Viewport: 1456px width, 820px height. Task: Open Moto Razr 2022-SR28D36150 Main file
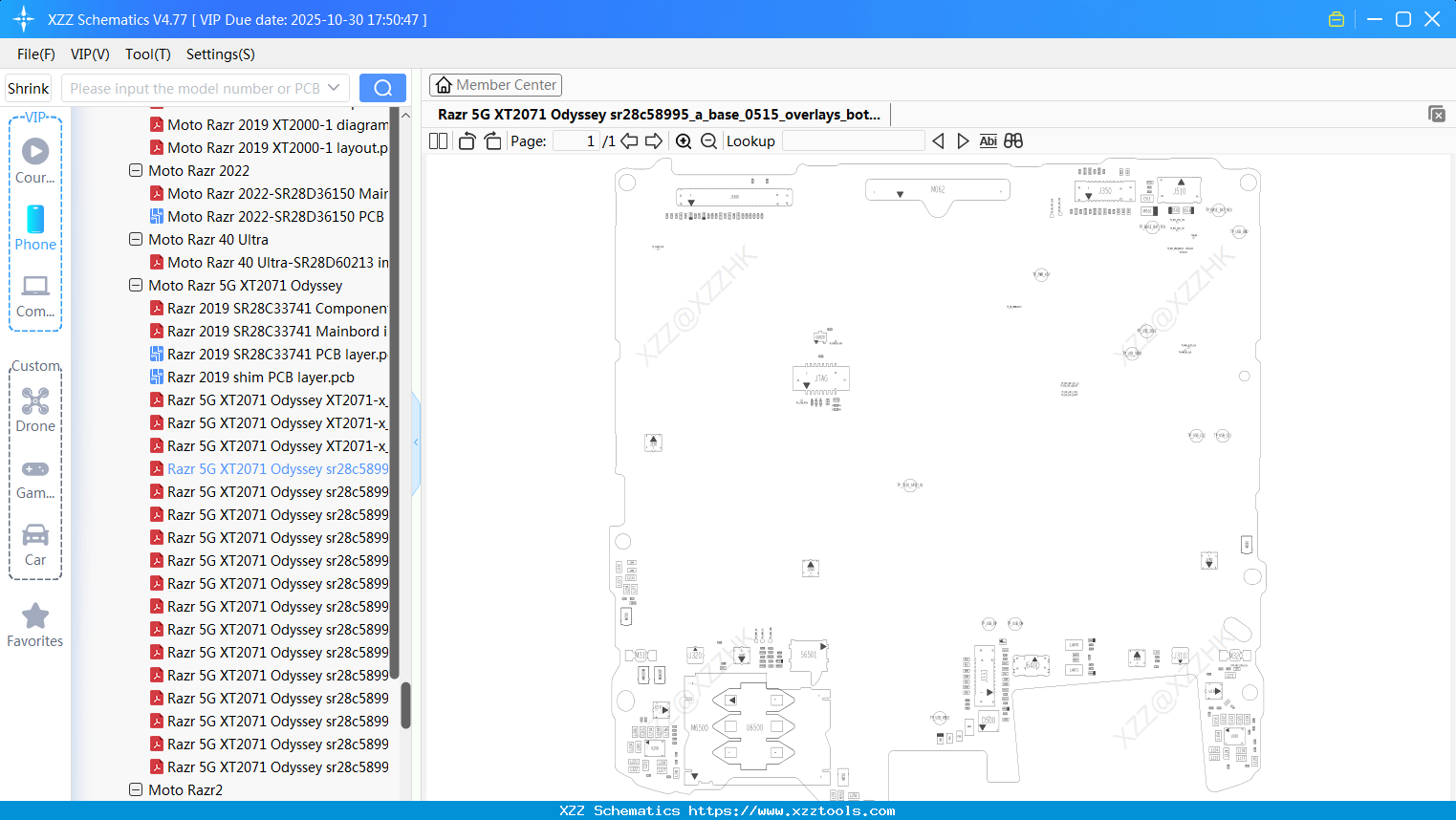[x=277, y=194]
